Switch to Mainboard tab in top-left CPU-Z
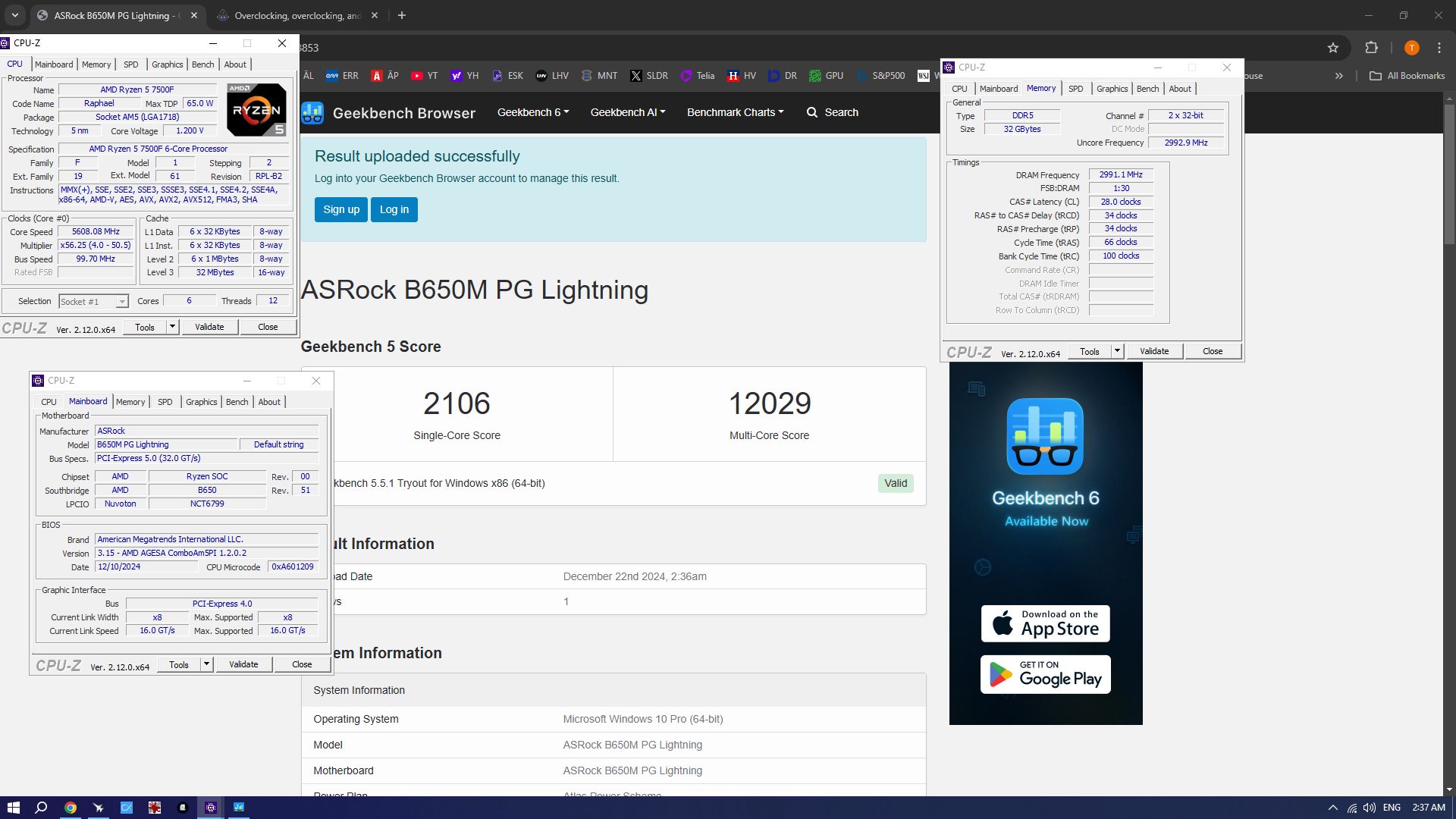Viewport: 1456px width, 819px height. (54, 64)
